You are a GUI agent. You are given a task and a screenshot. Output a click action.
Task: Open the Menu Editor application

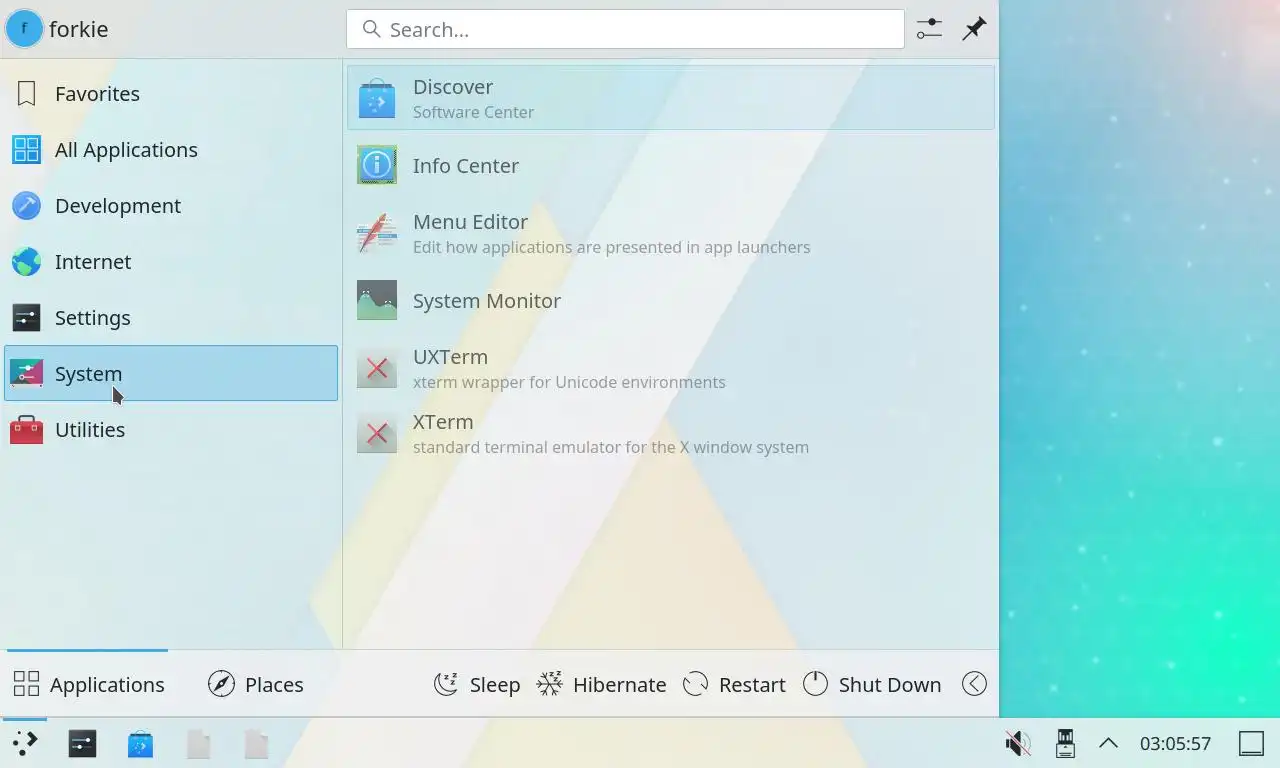click(x=670, y=233)
